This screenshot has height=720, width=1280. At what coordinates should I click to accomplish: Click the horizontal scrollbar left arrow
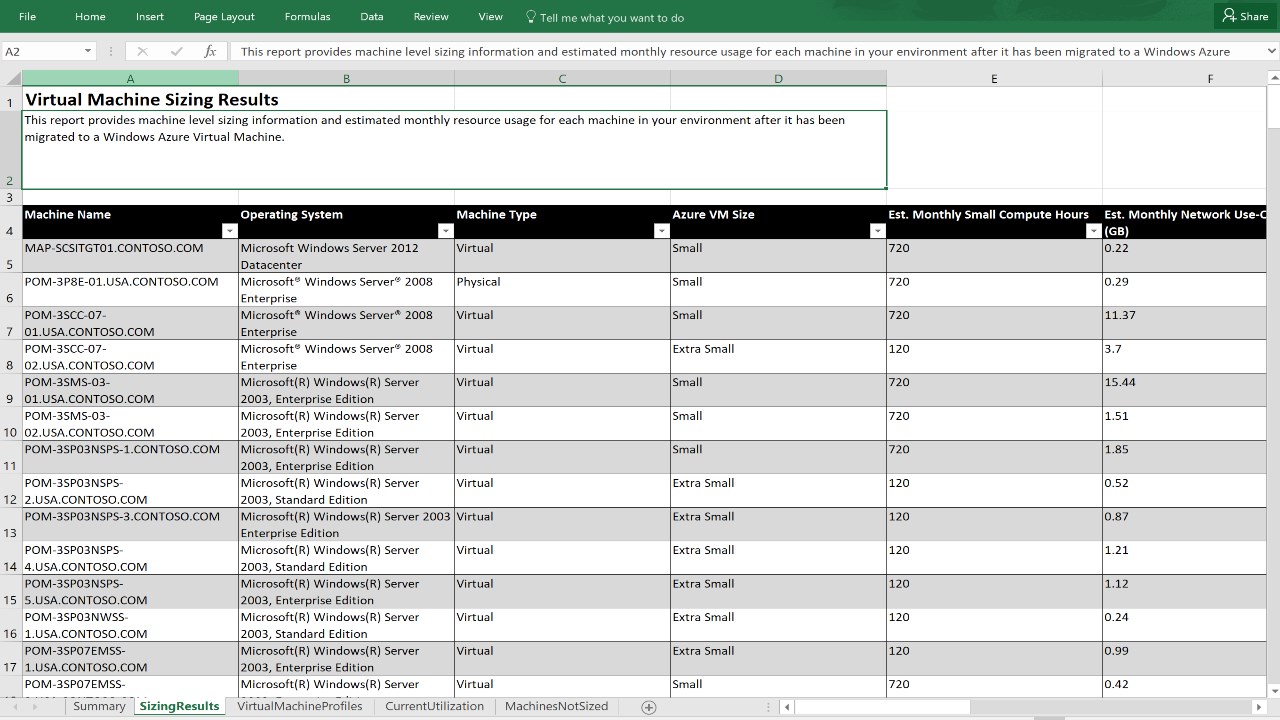(788, 707)
